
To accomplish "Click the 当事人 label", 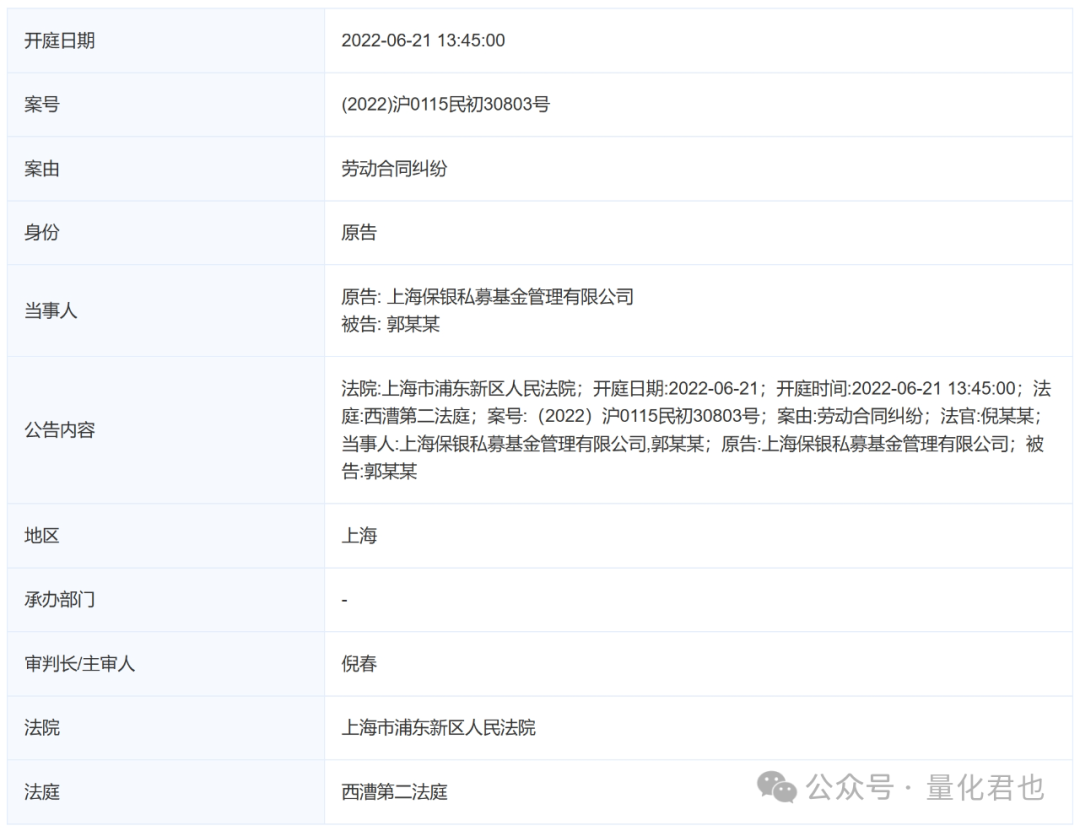I will [51, 311].
